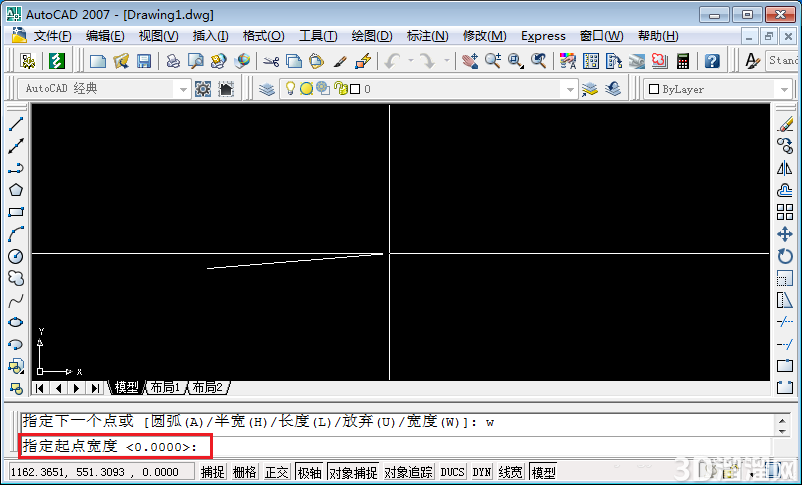Toggle 正交 ortho mode
Screen dimensions: 802x485
tap(277, 472)
